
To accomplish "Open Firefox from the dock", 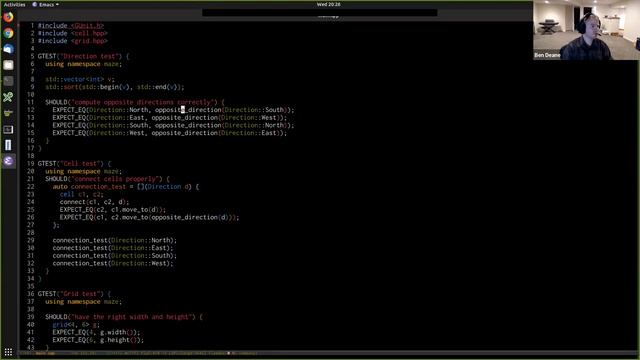I will (8, 17).
